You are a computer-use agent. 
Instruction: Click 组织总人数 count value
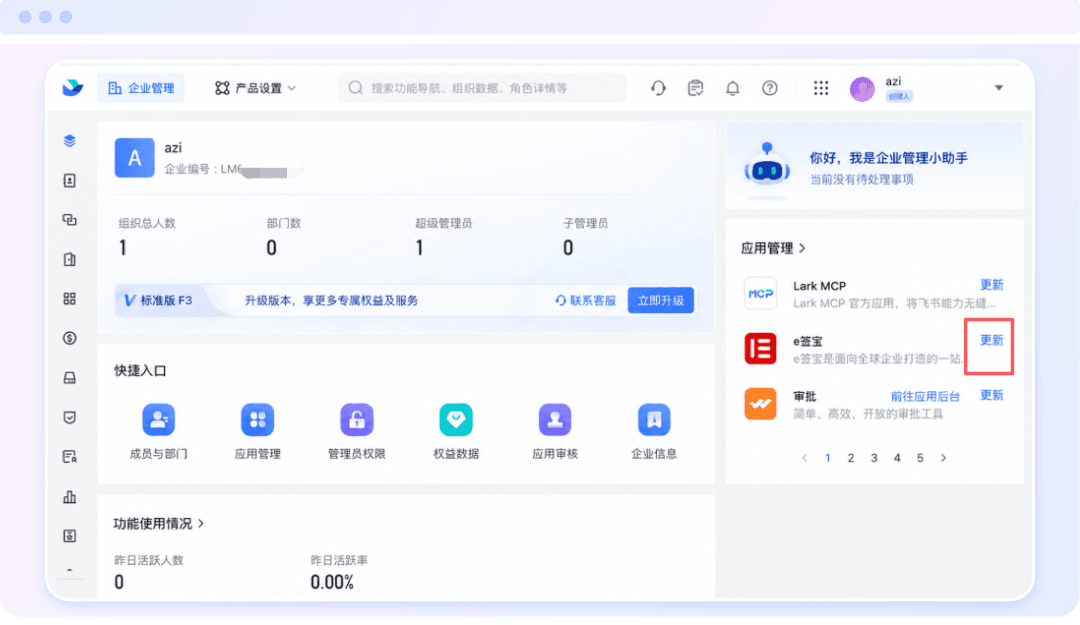[x=123, y=247]
